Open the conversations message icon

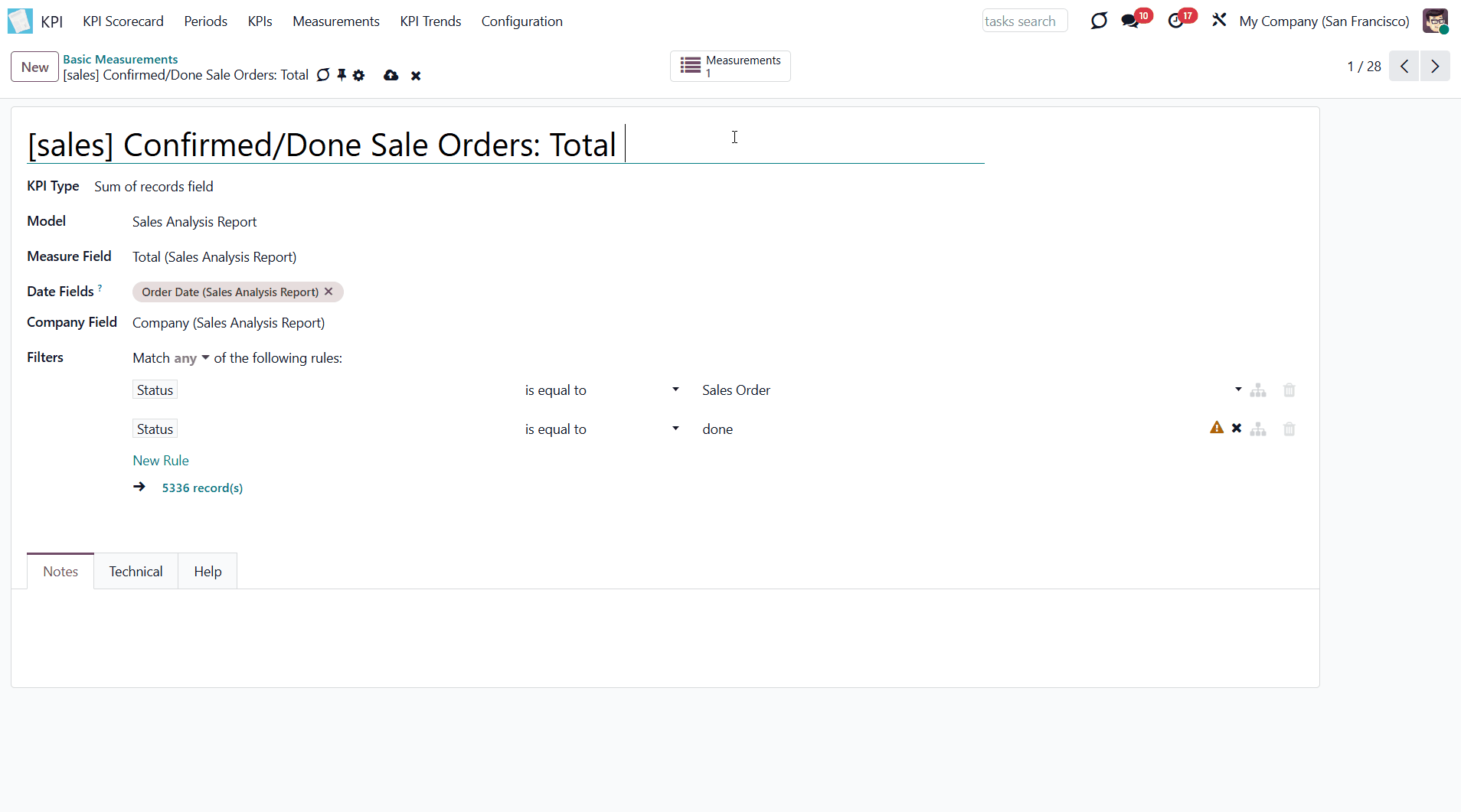tap(1130, 21)
